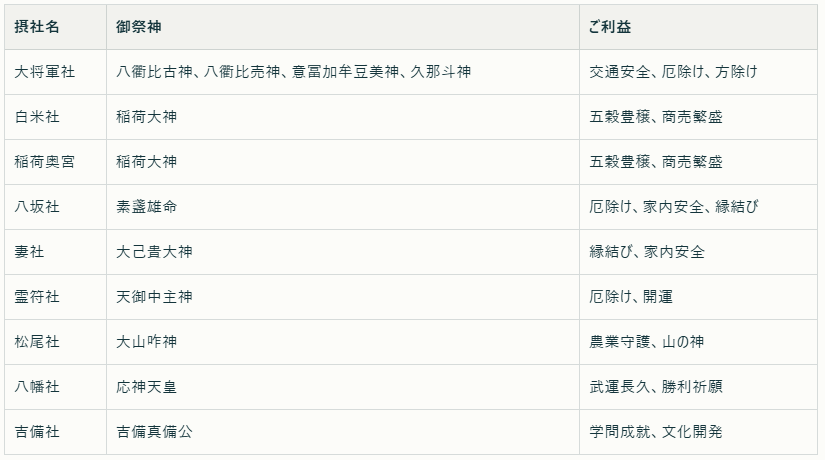The height and width of the screenshot is (460, 825).
Task: Click the ご利益 column header
Action: pyautogui.click(x=610, y=27)
